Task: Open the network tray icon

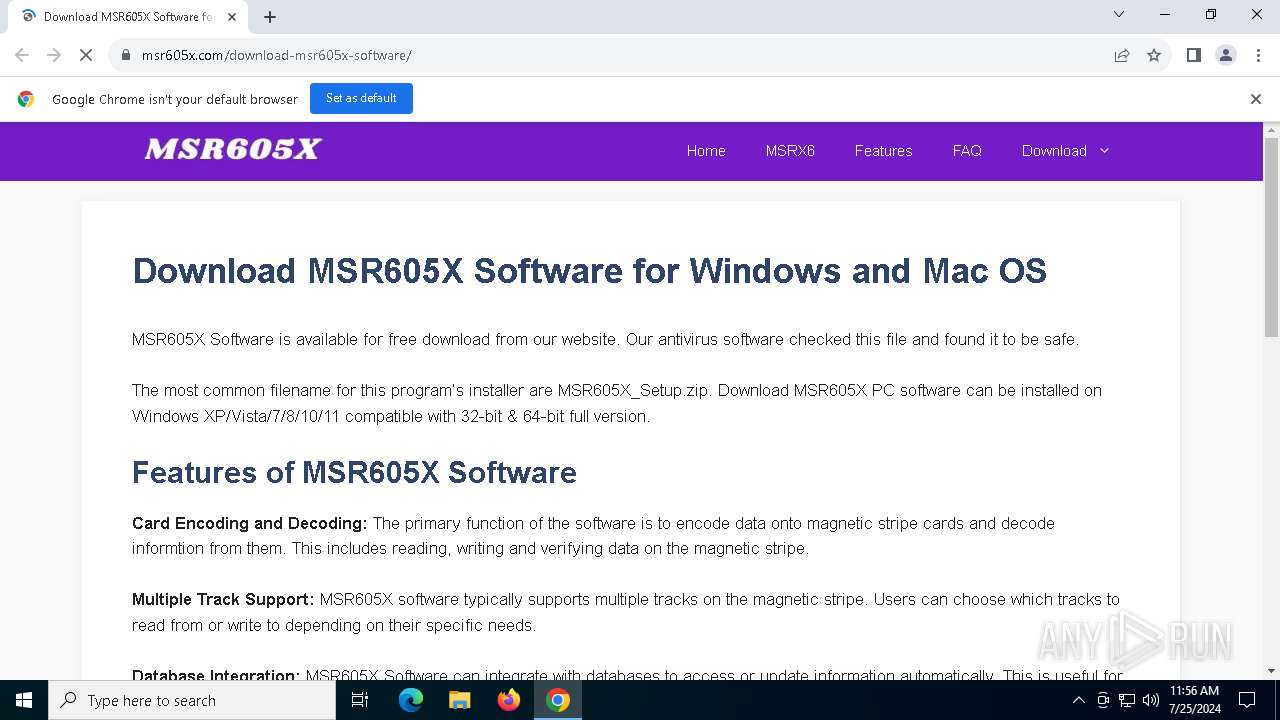Action: tap(1127, 700)
